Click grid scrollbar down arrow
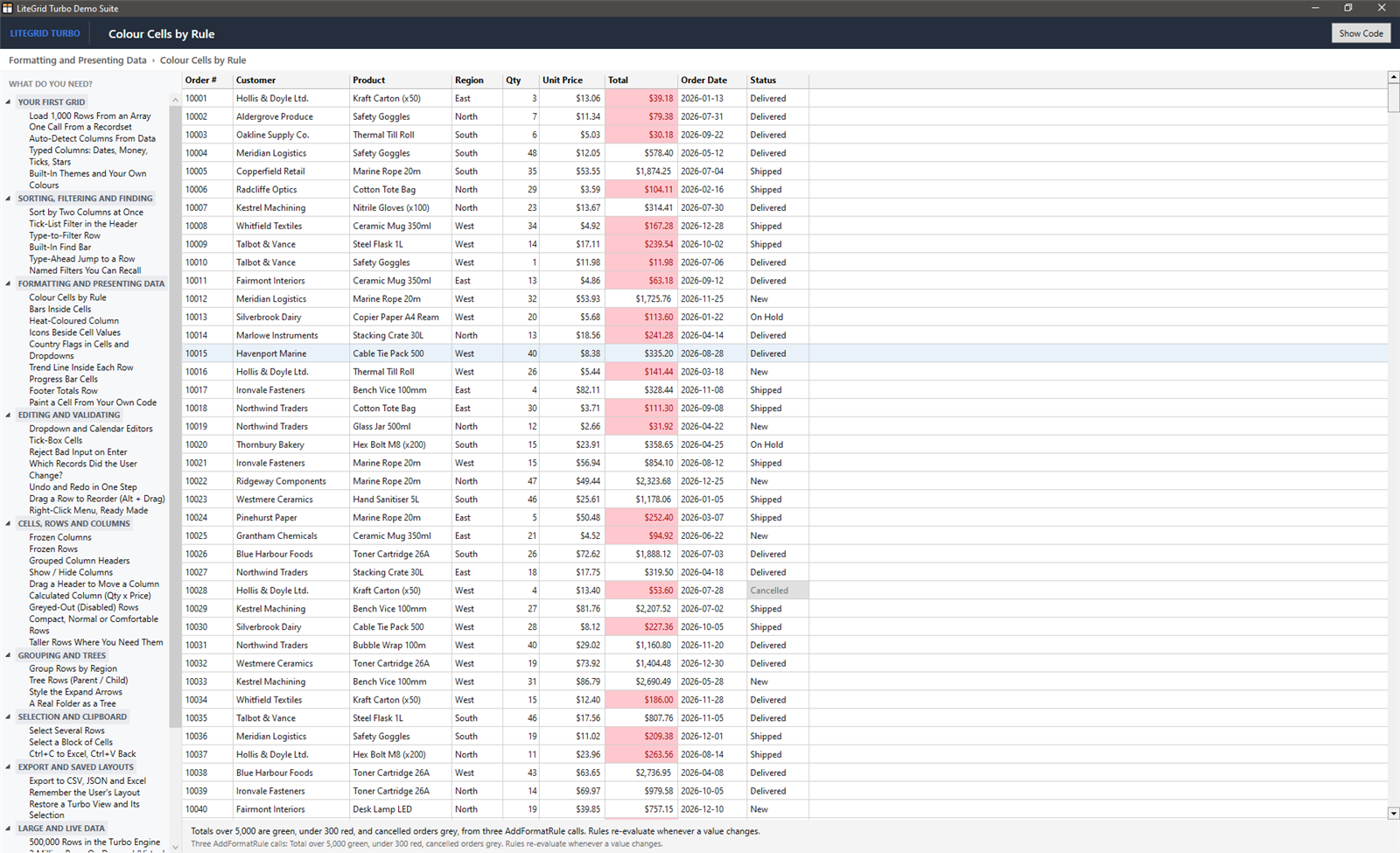1400x853 pixels. (x=1393, y=813)
